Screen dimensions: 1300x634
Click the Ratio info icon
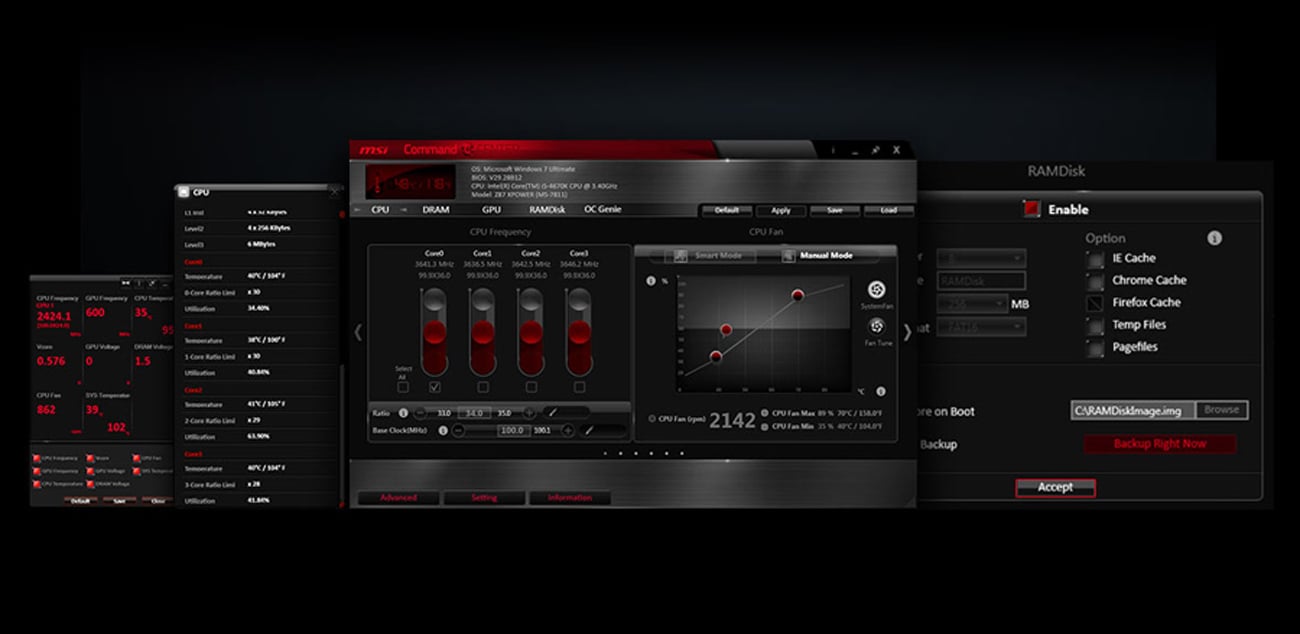pyautogui.click(x=403, y=412)
